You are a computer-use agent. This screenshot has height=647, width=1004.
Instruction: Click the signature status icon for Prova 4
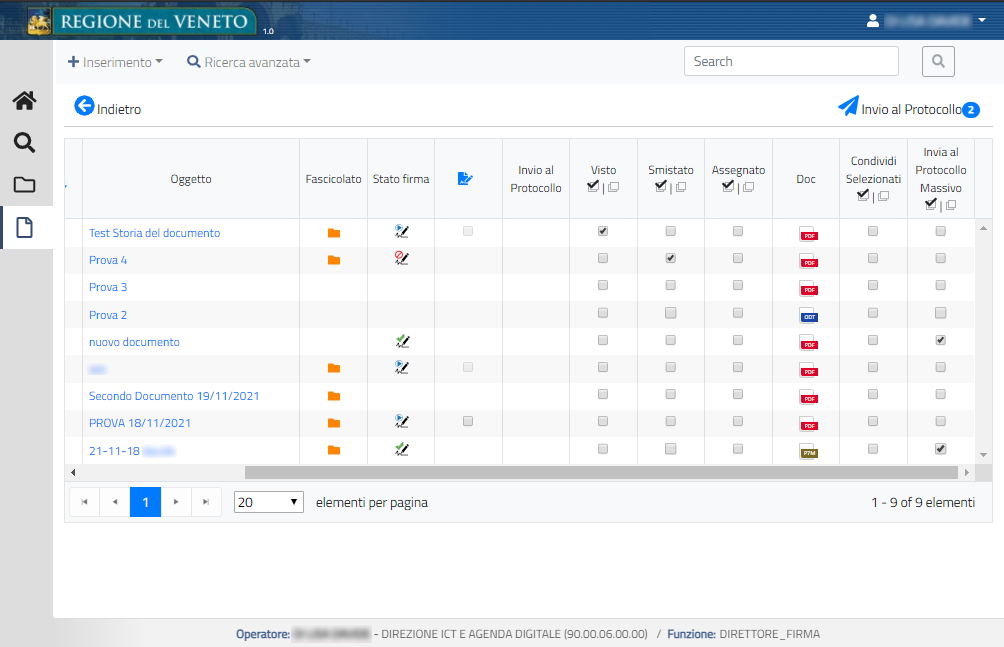pos(401,258)
